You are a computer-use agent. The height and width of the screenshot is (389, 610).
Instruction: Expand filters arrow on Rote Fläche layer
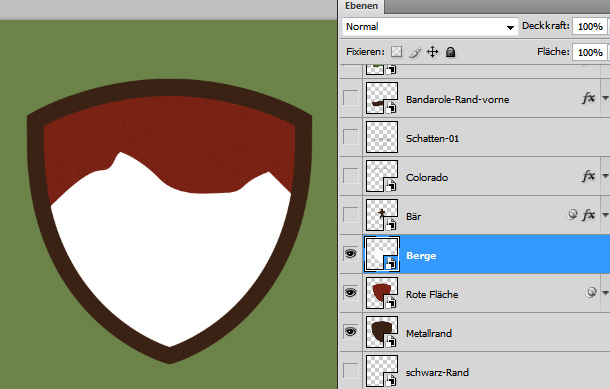coord(605,293)
